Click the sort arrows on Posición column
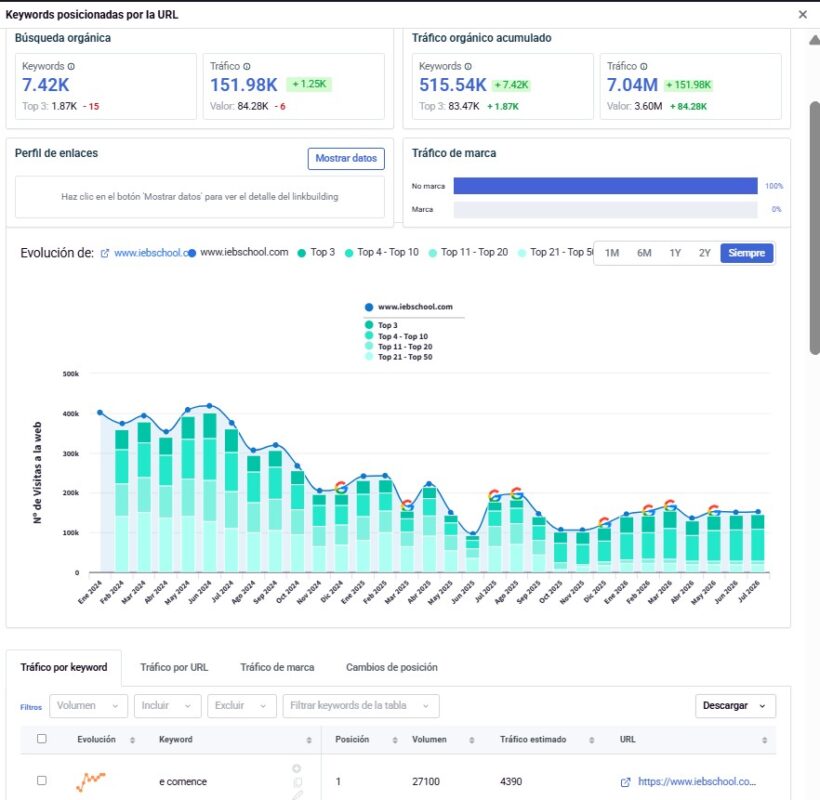820x800 pixels. (x=395, y=740)
